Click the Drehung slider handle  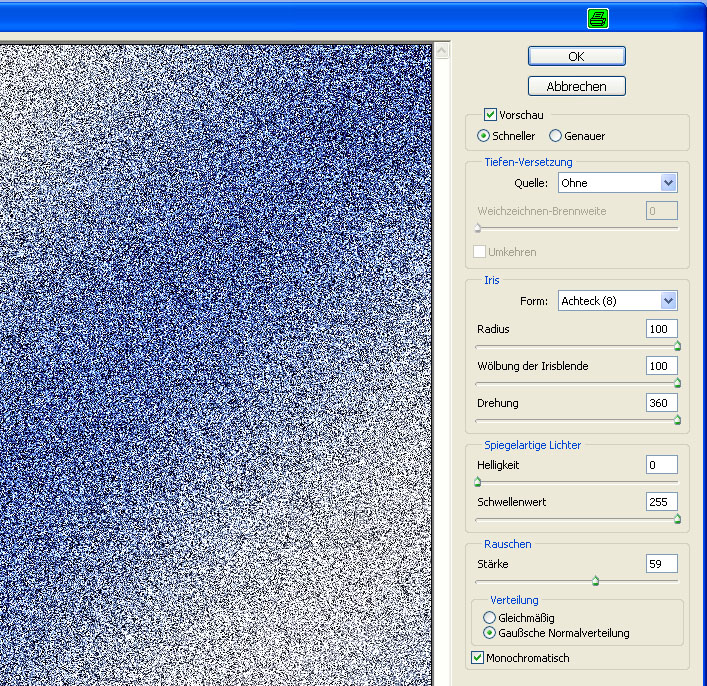tap(677, 420)
